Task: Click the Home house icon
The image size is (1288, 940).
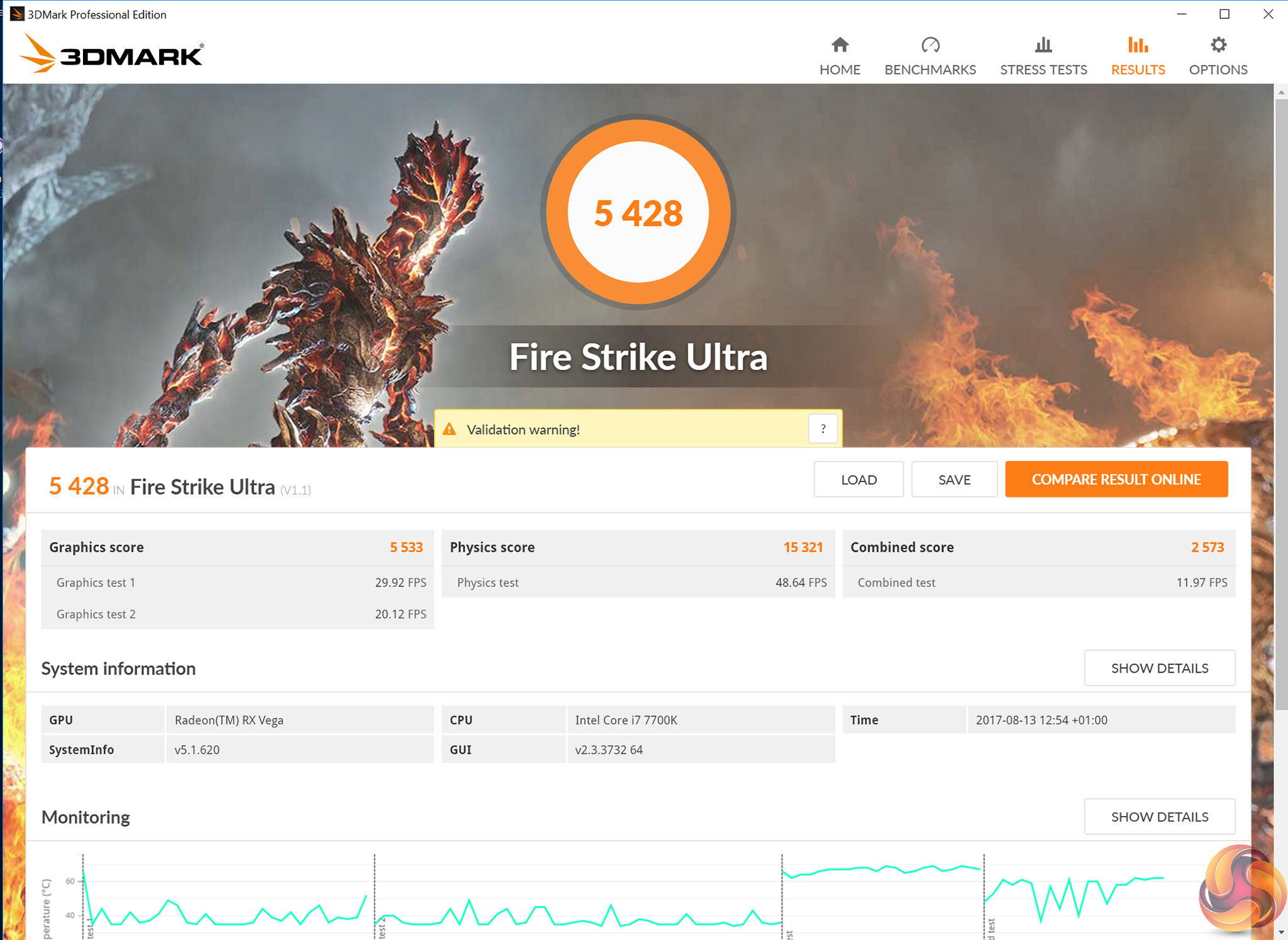Action: [840, 45]
